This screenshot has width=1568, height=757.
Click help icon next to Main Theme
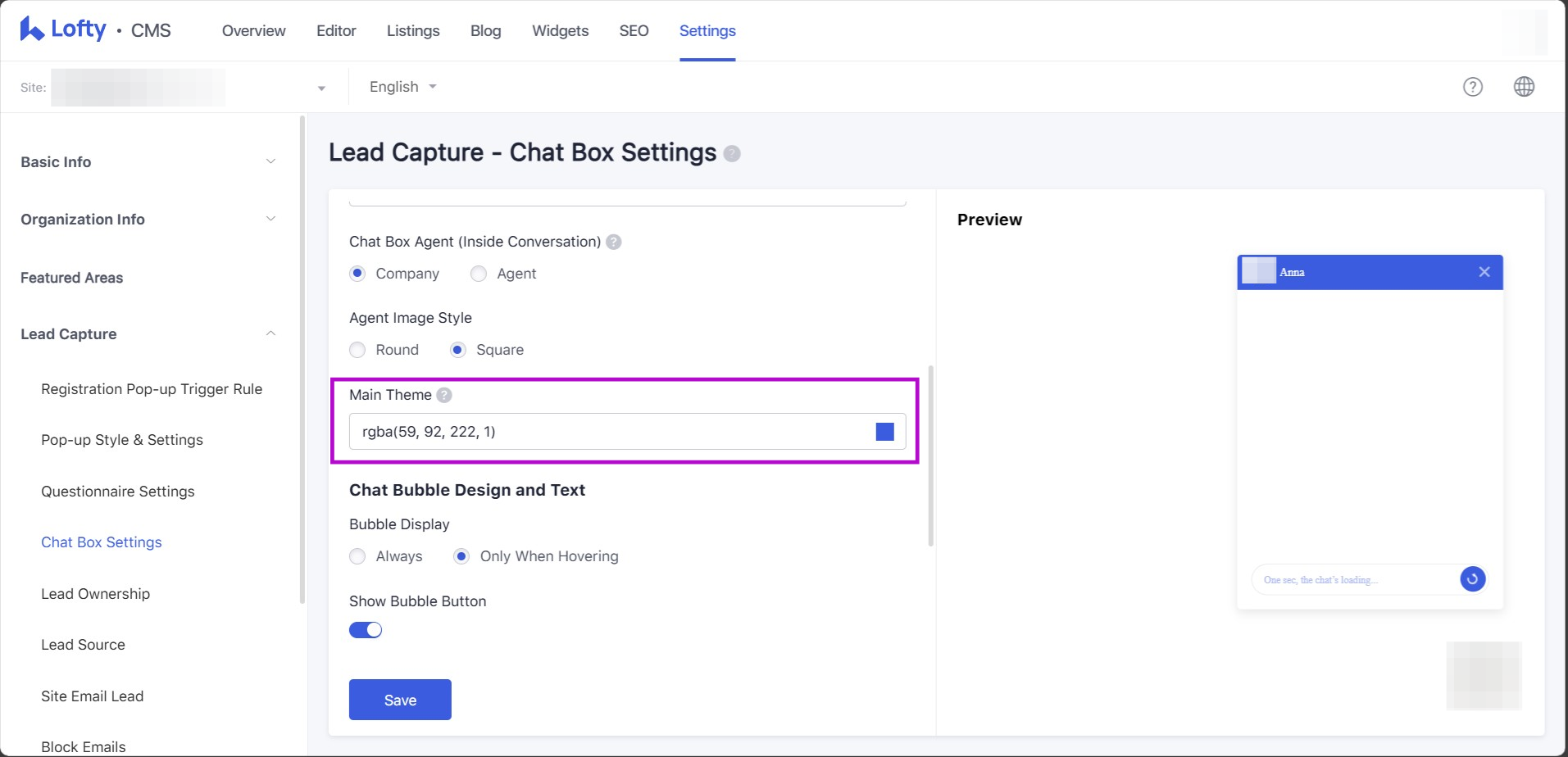tap(444, 395)
